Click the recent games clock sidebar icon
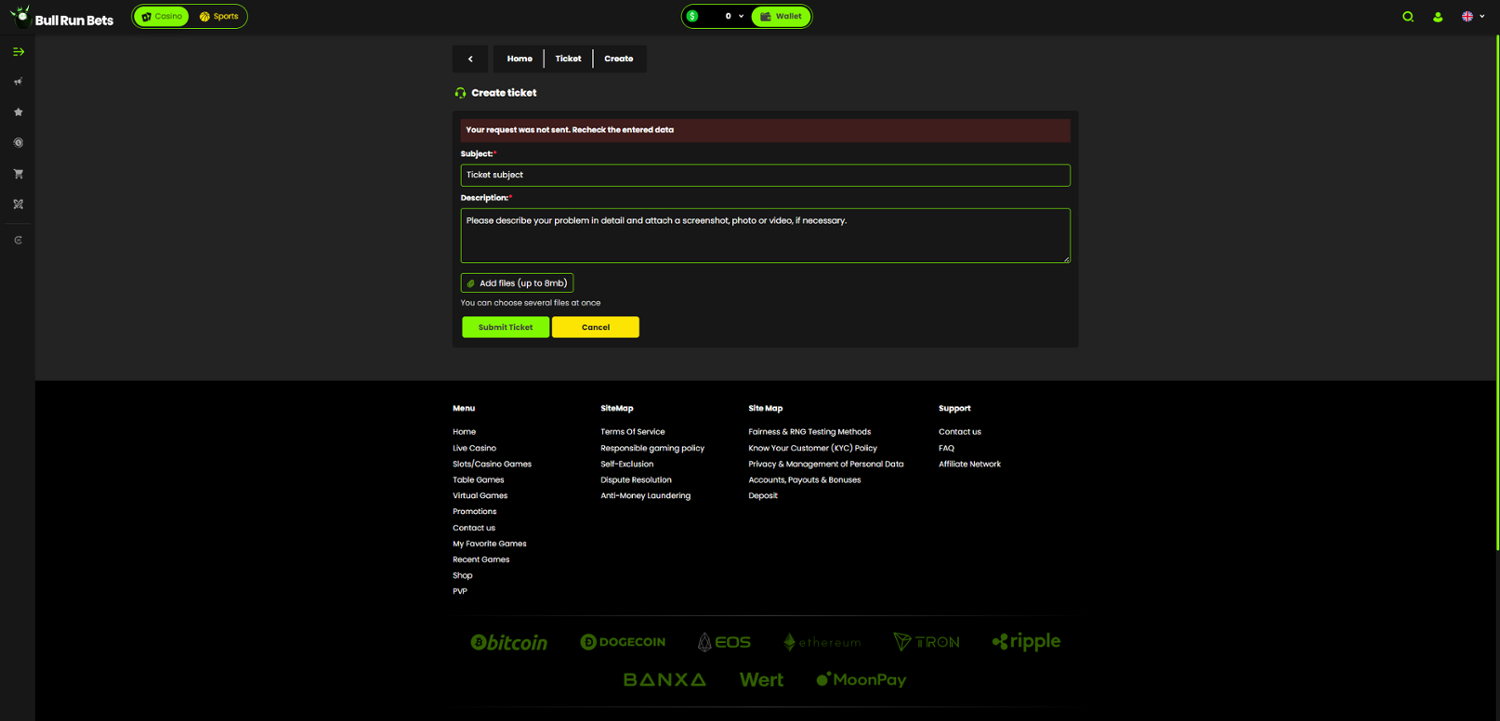The width and height of the screenshot is (1500, 721). click(18, 240)
